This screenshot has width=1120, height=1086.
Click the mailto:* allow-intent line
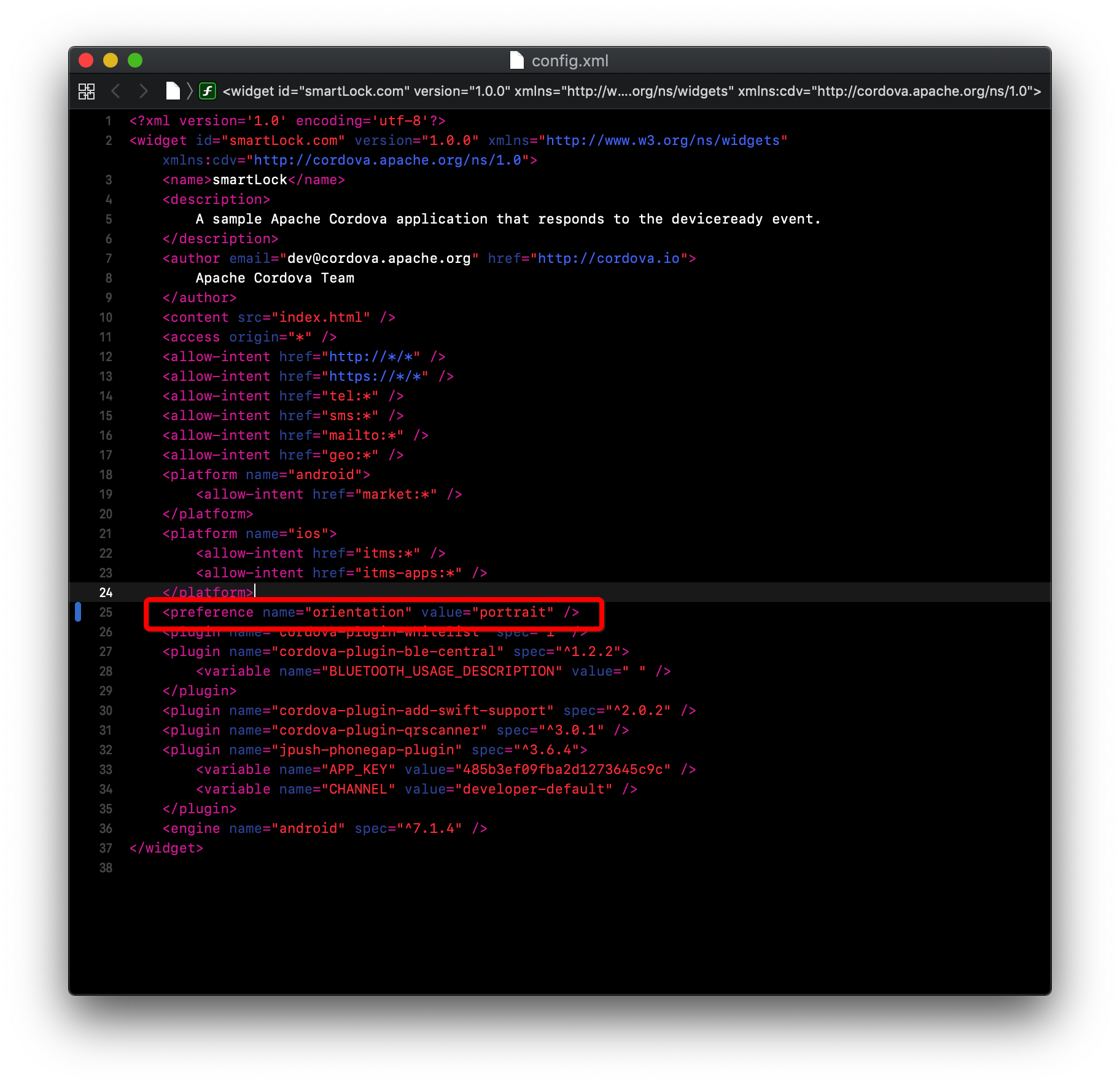(x=295, y=436)
